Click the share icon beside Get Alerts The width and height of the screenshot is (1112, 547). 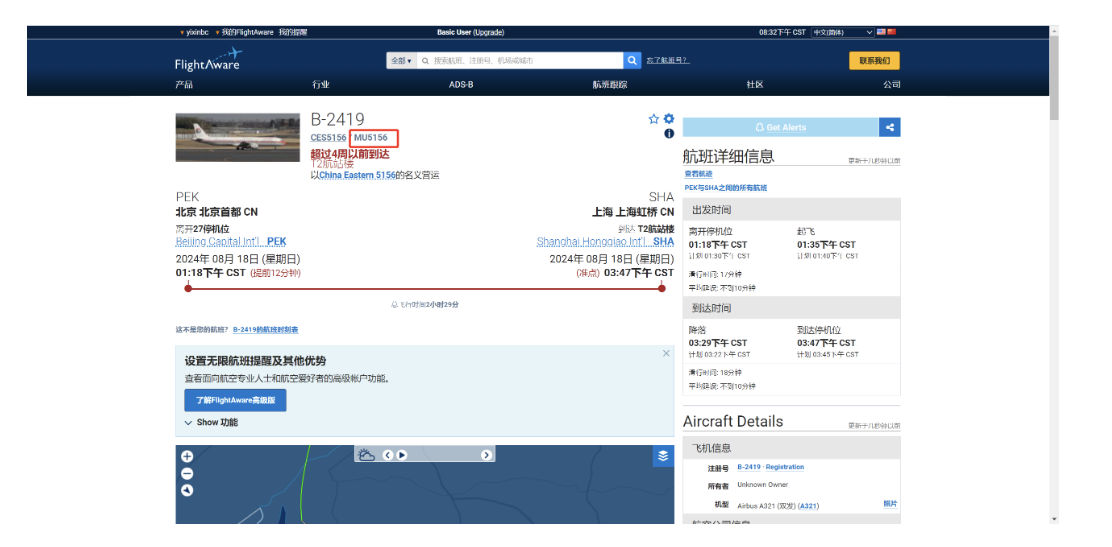click(889, 128)
